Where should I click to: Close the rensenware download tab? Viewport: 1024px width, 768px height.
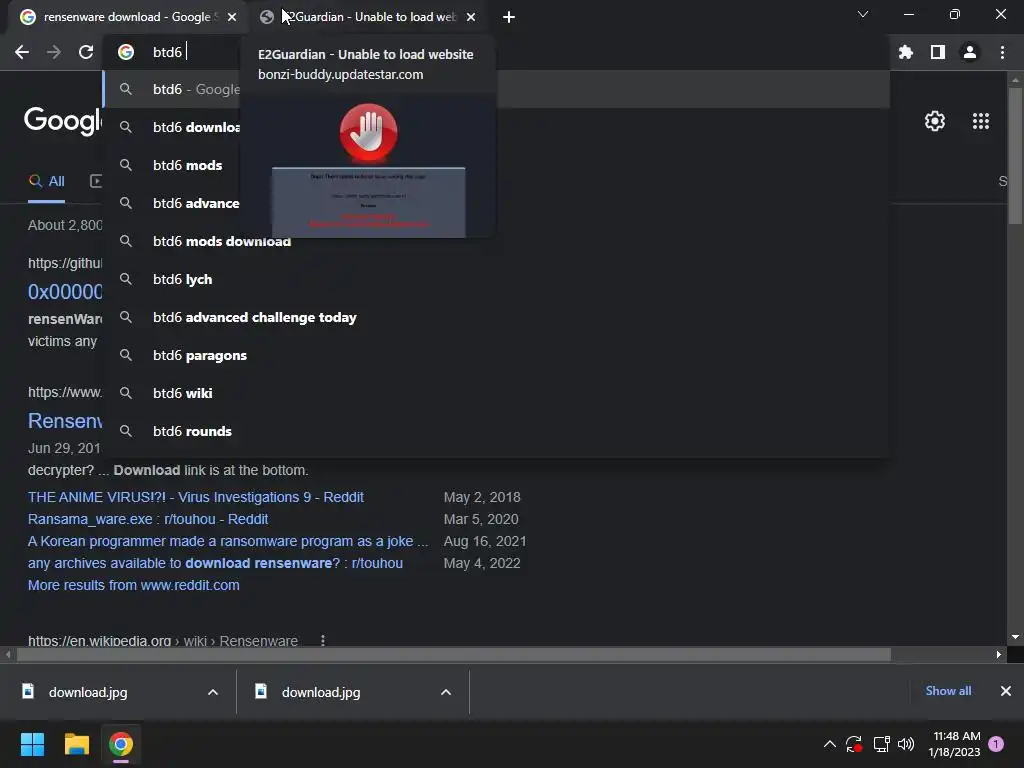(x=232, y=17)
